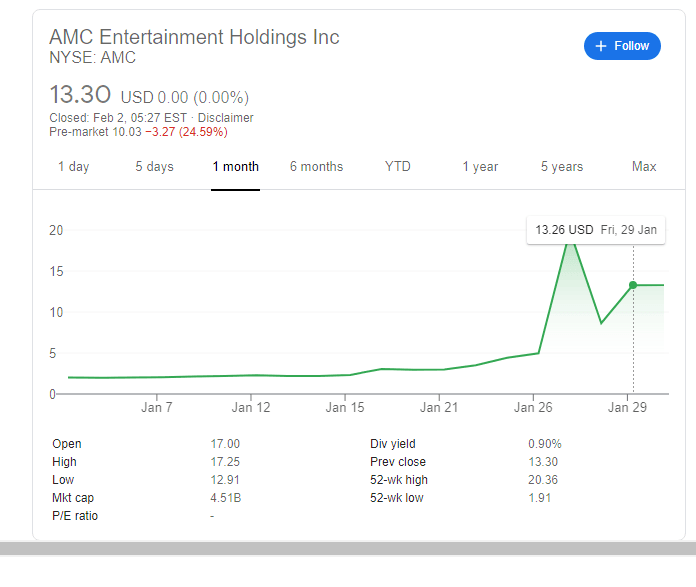Show the 6 months chart range
Screen dimensions: 696x587
316,167
